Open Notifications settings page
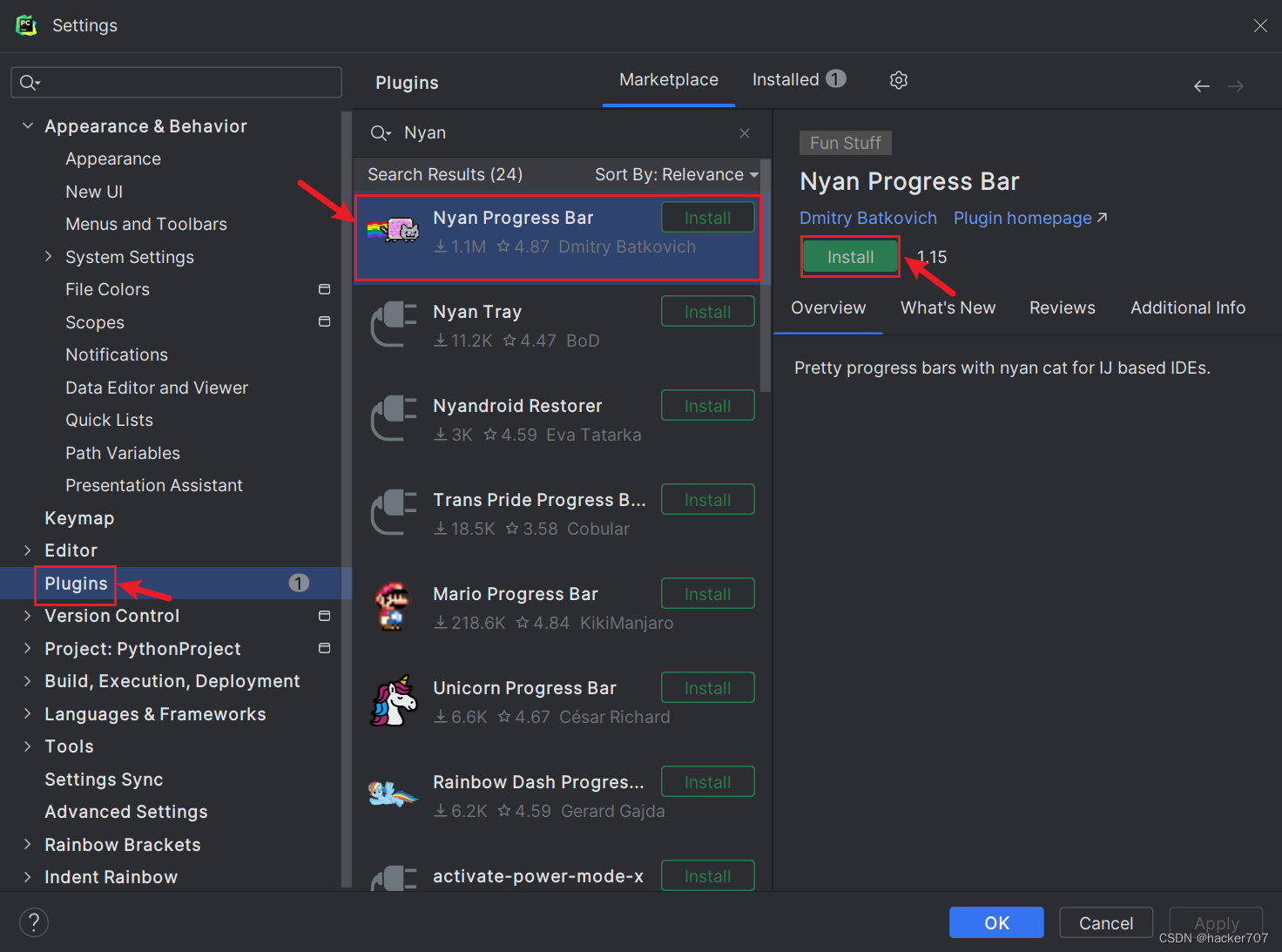 pyautogui.click(x=117, y=355)
